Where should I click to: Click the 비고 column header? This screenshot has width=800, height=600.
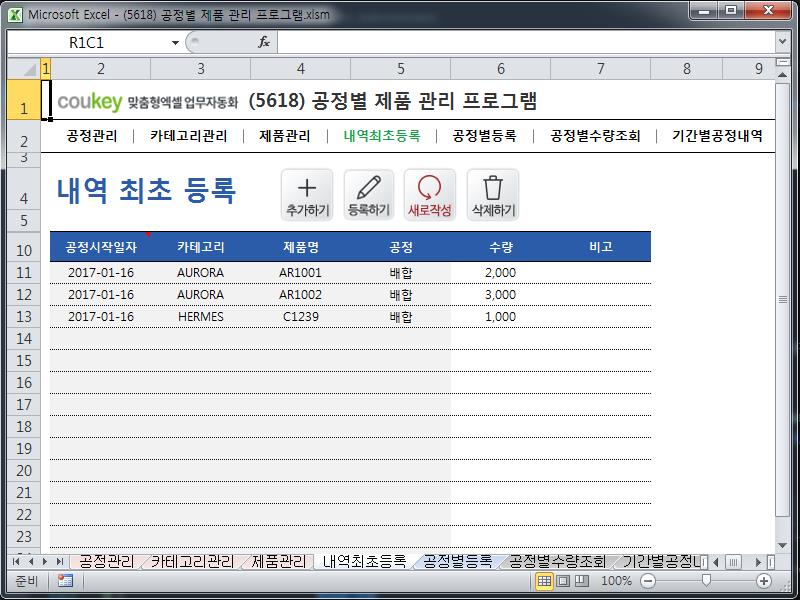click(601, 247)
